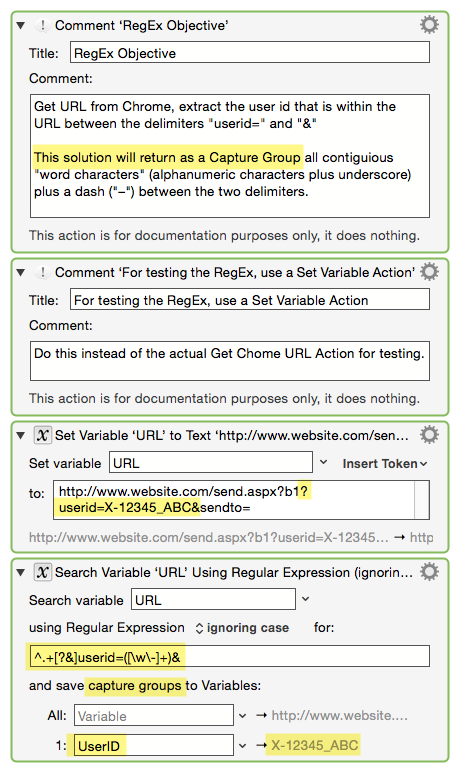Click the comment icon beside 'For testing the RegEx'
The height and width of the screenshot is (776, 460).
click(x=43, y=272)
